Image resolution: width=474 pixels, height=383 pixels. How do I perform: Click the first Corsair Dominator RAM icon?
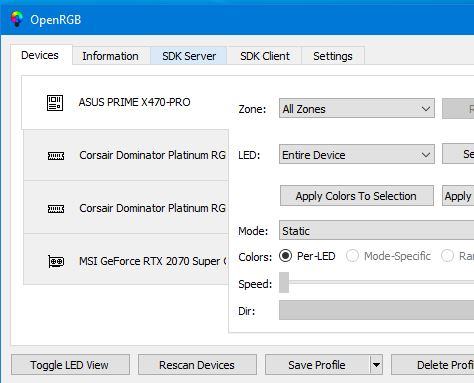56,156
